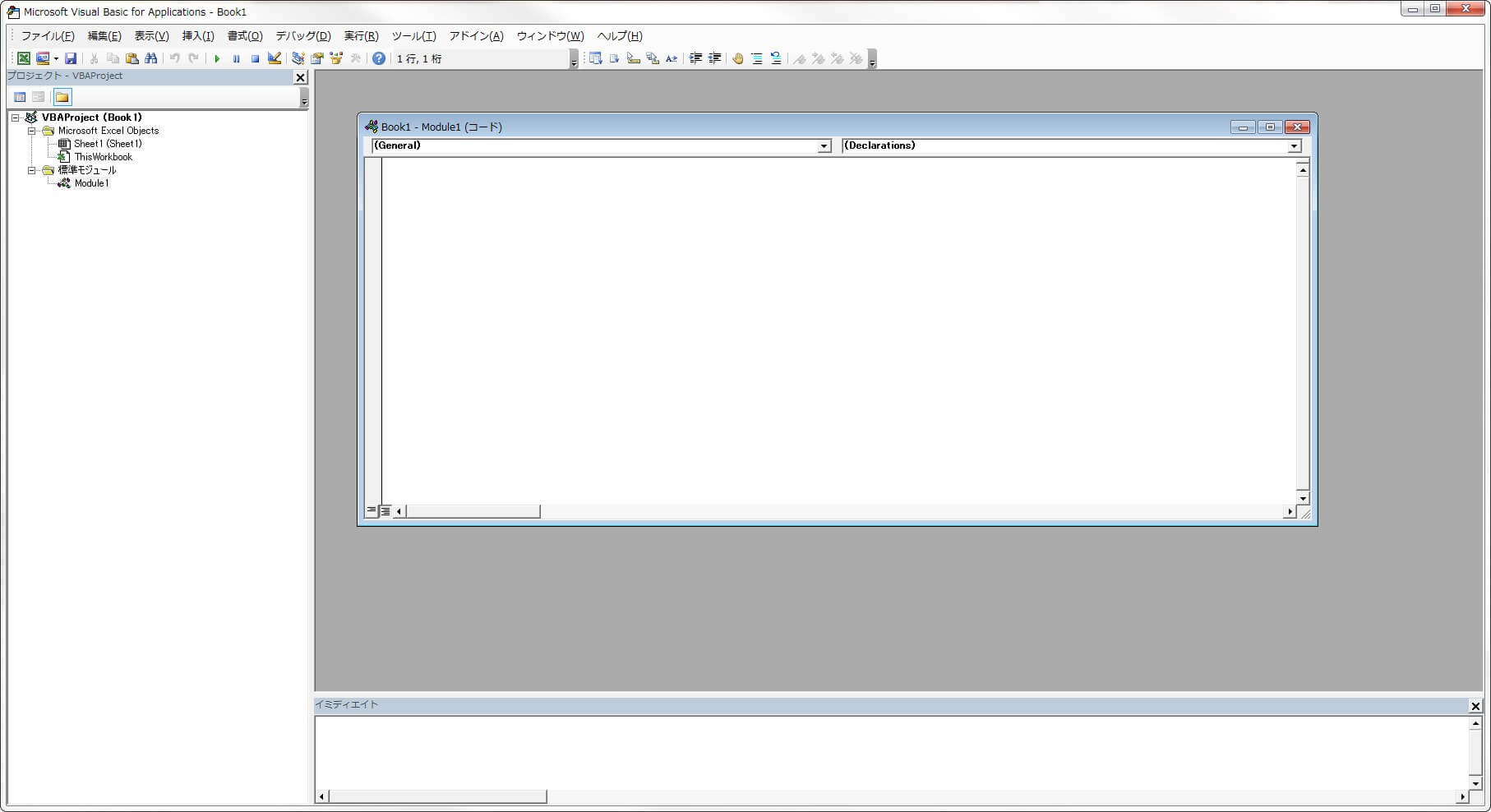Open the ヘルプ(H) menu
The height and width of the screenshot is (812, 1491).
tap(620, 36)
